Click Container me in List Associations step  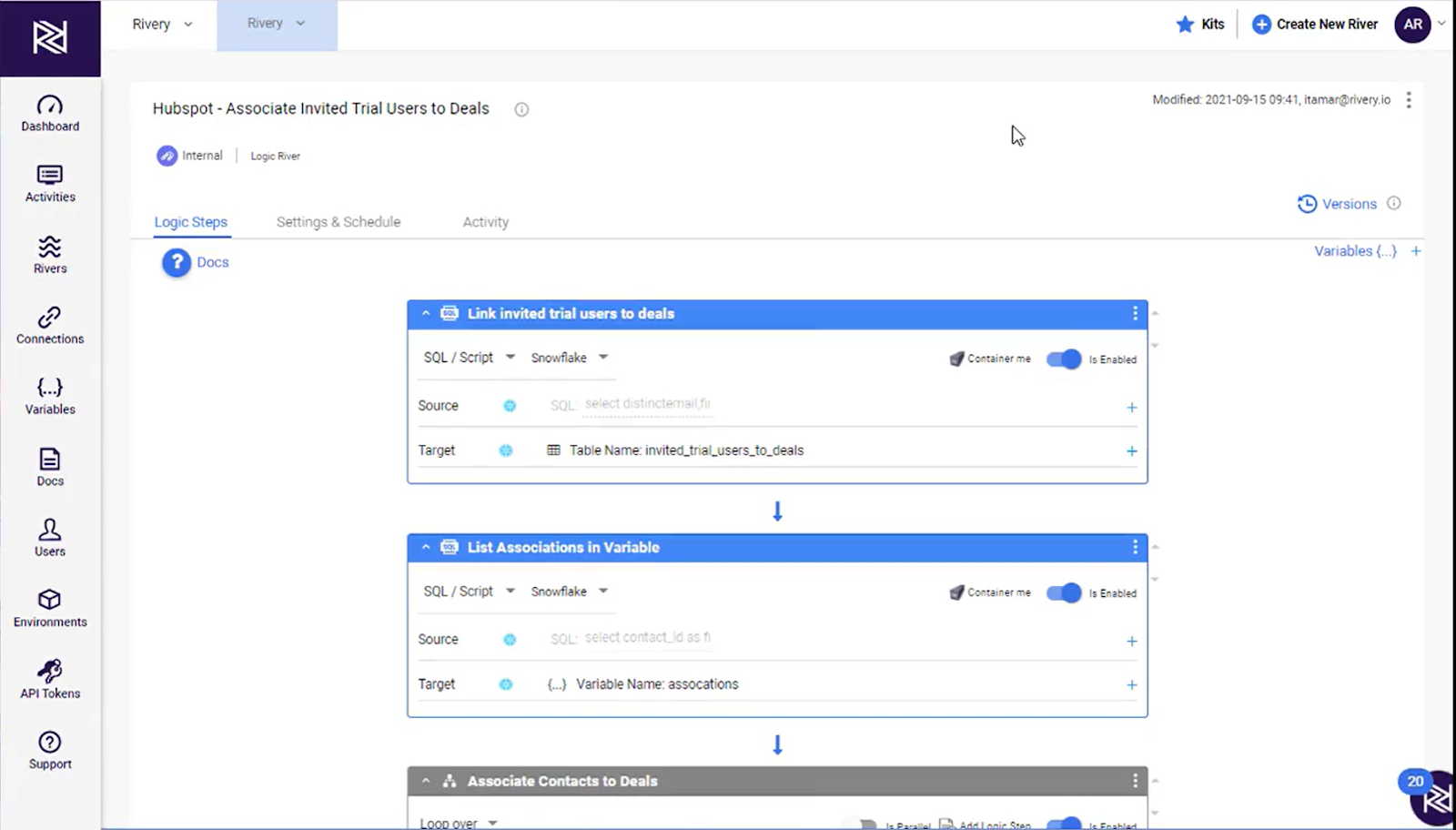990,592
